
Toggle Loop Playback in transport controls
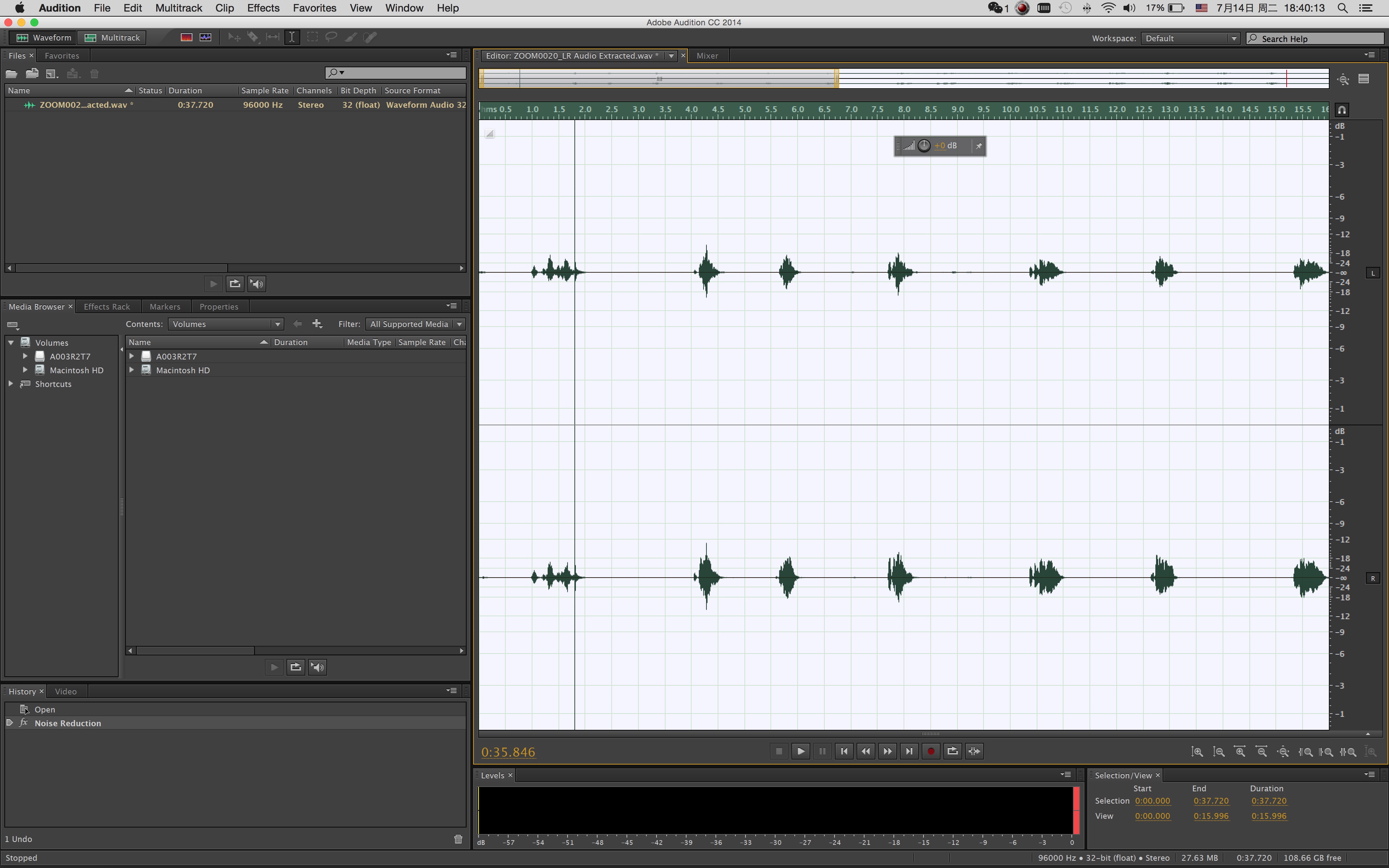pos(952,751)
